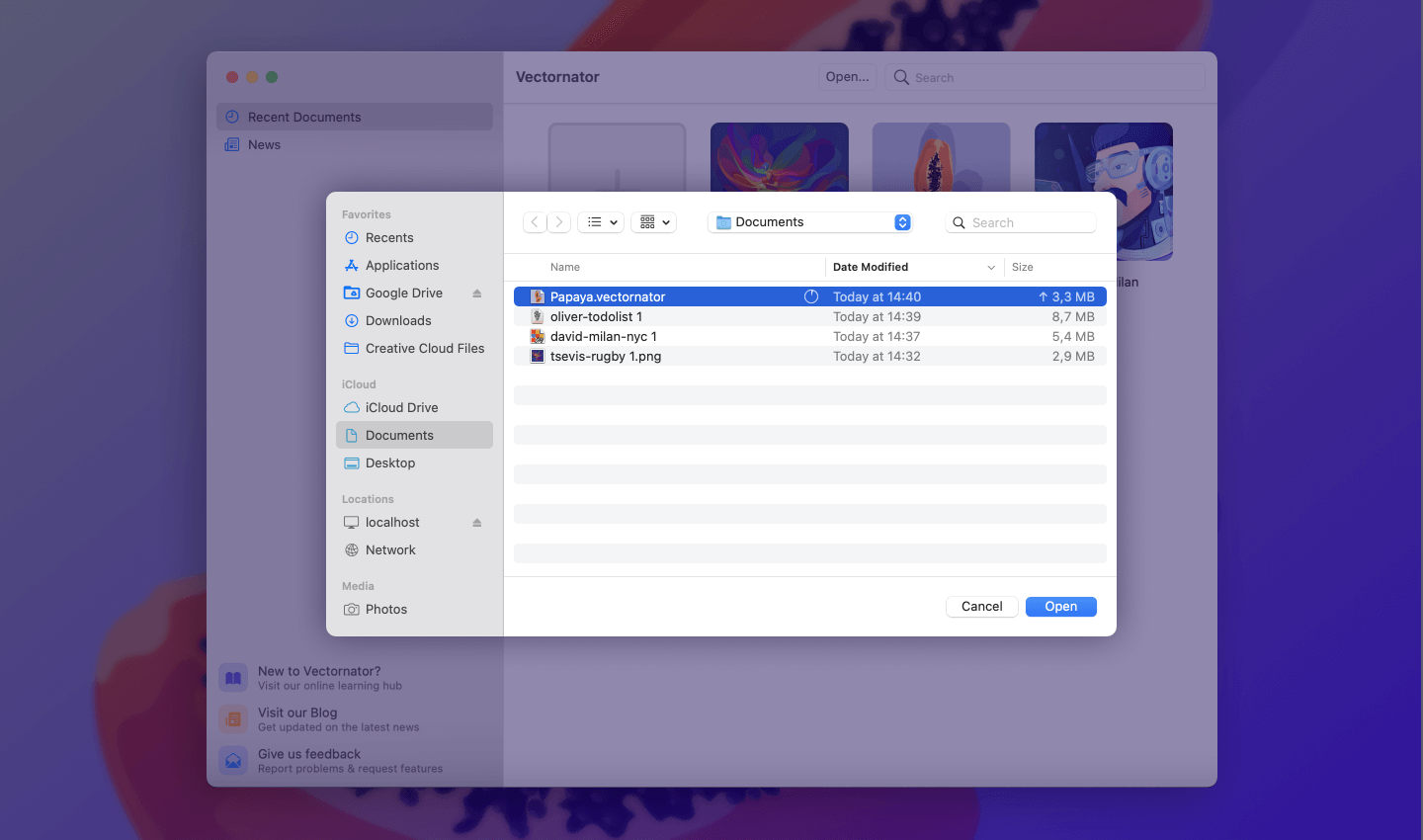Click the Vectornator window Search field
The height and width of the screenshot is (840, 1423).
point(1046,77)
